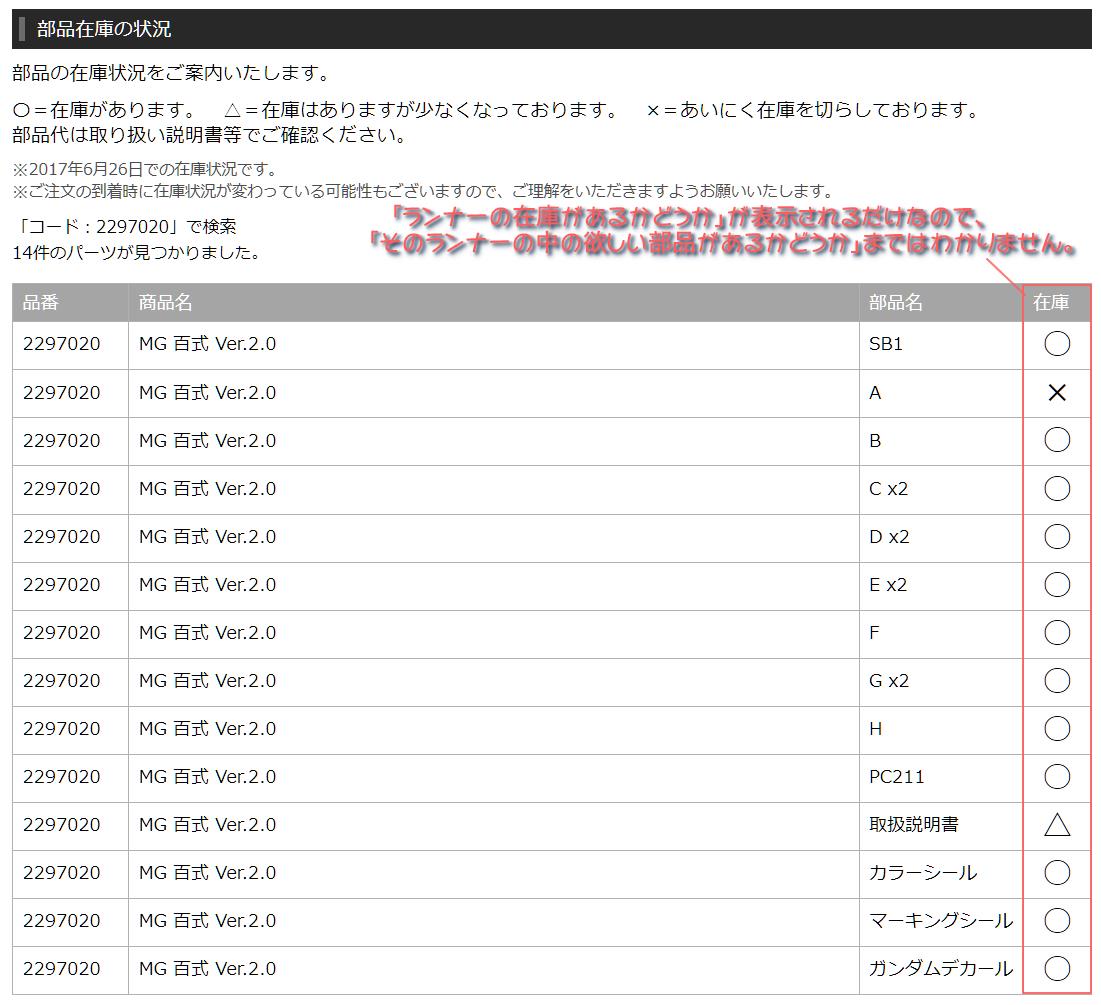The image size is (1101, 1005).
Task: Click the stock circle in row B
Action: click(1057, 440)
